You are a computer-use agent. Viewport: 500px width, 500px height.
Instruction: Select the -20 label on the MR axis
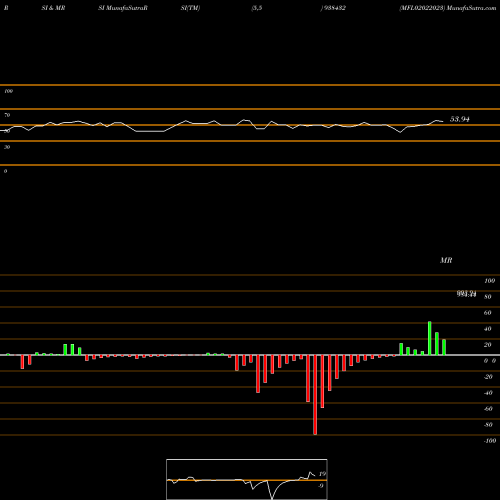[x=488, y=377]
